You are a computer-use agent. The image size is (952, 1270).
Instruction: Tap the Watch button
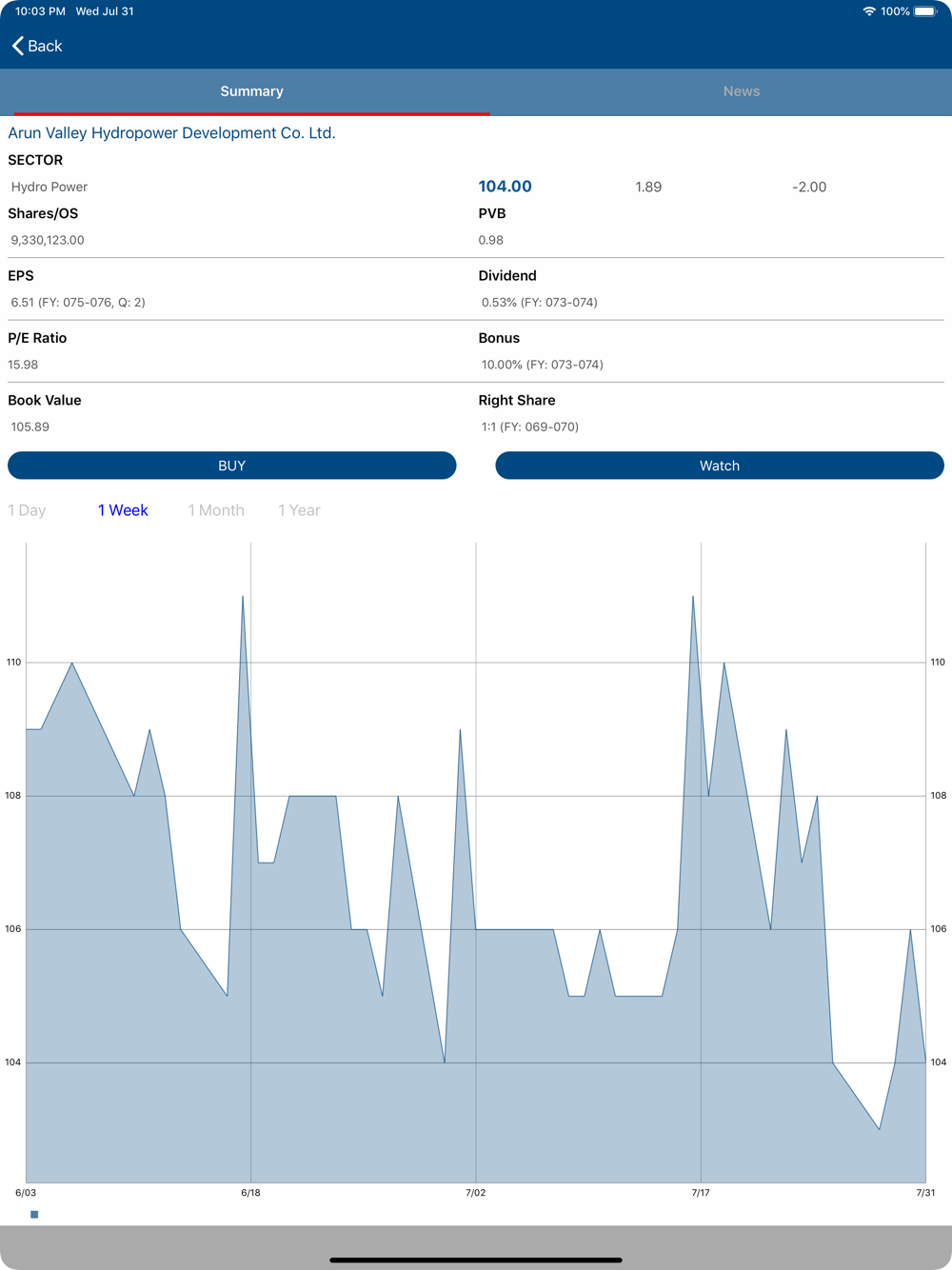coord(720,466)
